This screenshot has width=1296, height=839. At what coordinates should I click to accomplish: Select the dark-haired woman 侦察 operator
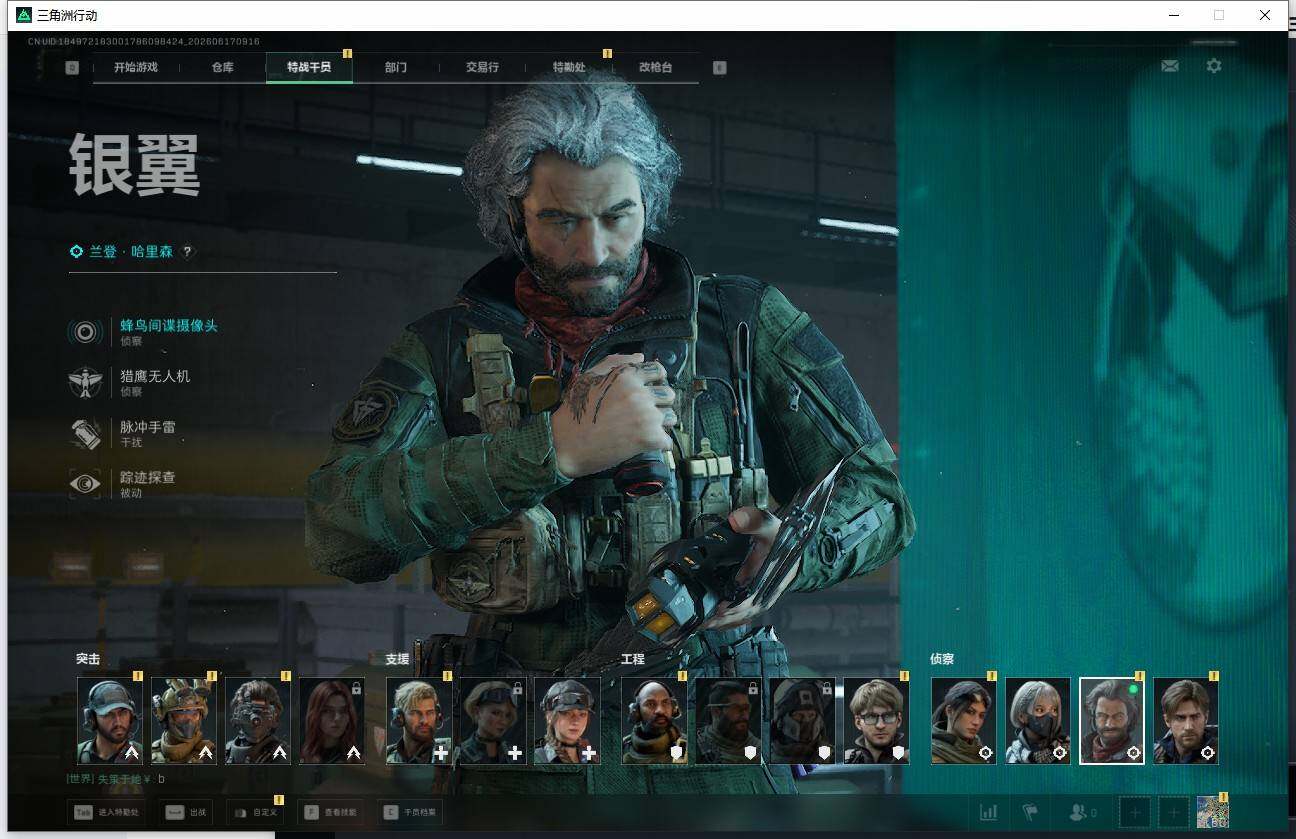coord(964,721)
